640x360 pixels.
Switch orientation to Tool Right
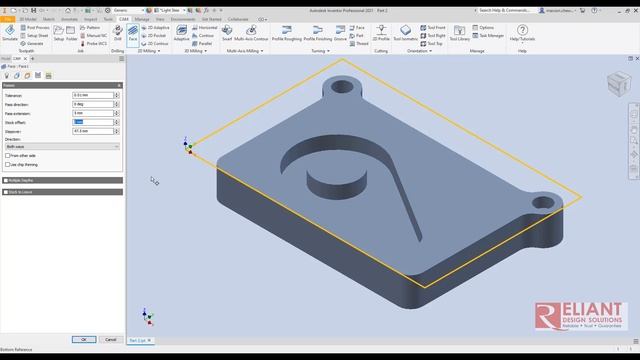(433, 36)
